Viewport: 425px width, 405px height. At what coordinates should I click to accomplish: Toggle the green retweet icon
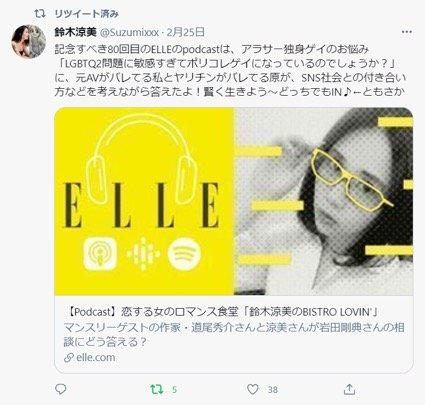(x=157, y=389)
